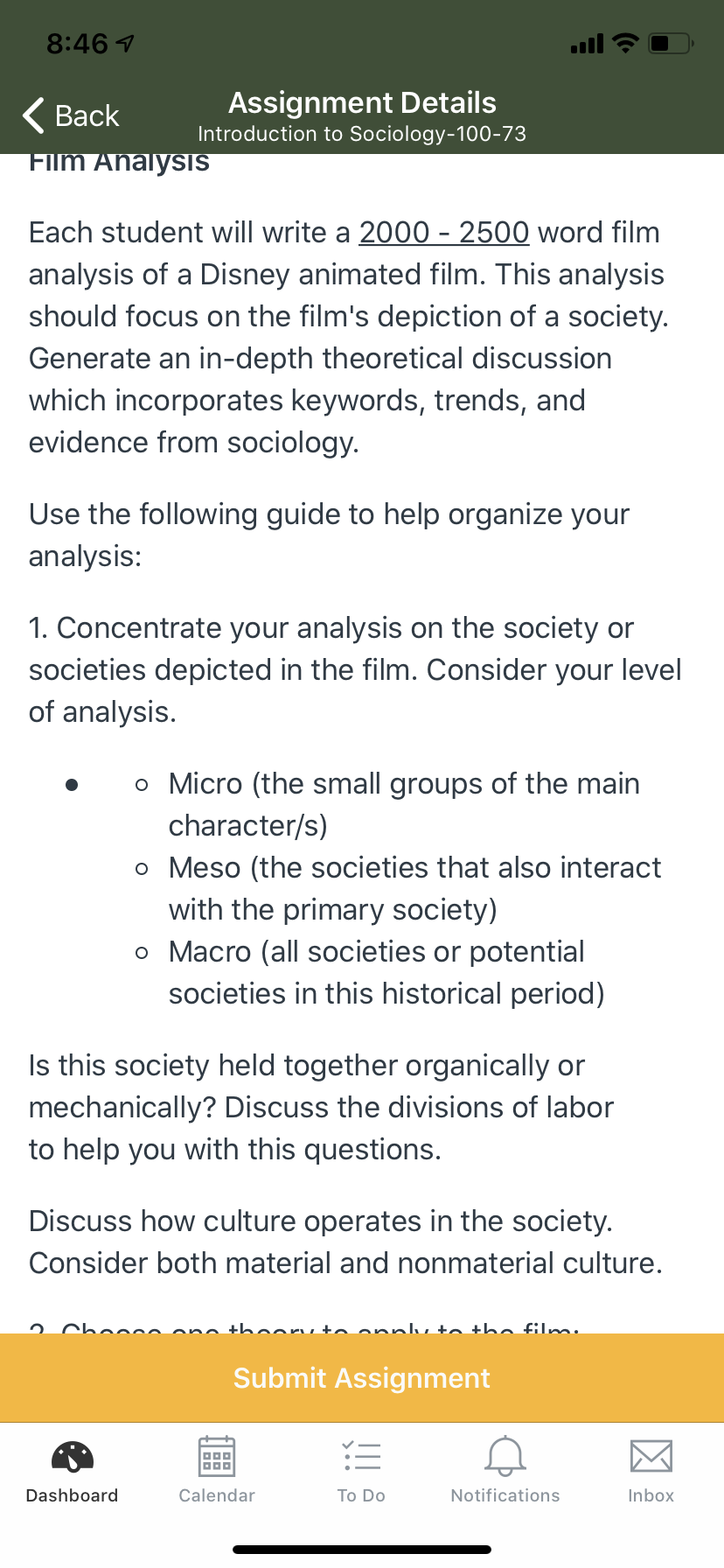Tap the Film Analysis heading

pyautogui.click(x=119, y=163)
